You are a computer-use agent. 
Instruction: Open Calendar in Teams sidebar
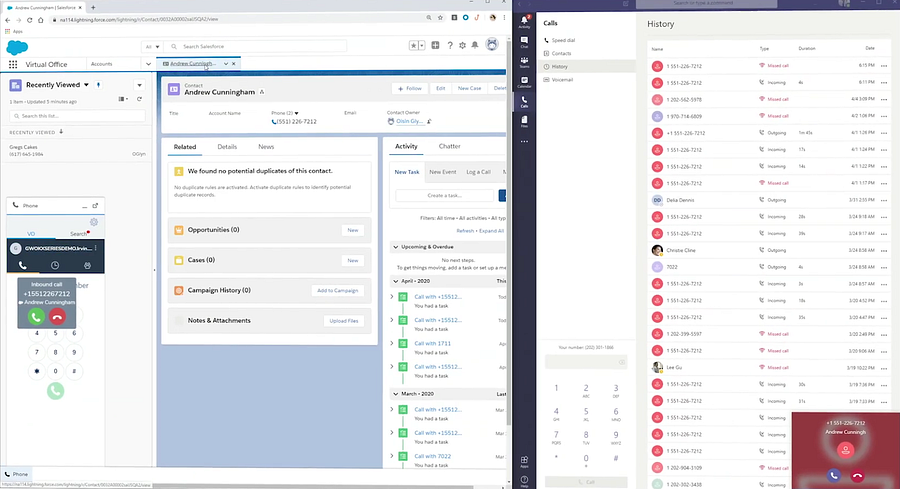pyautogui.click(x=524, y=82)
